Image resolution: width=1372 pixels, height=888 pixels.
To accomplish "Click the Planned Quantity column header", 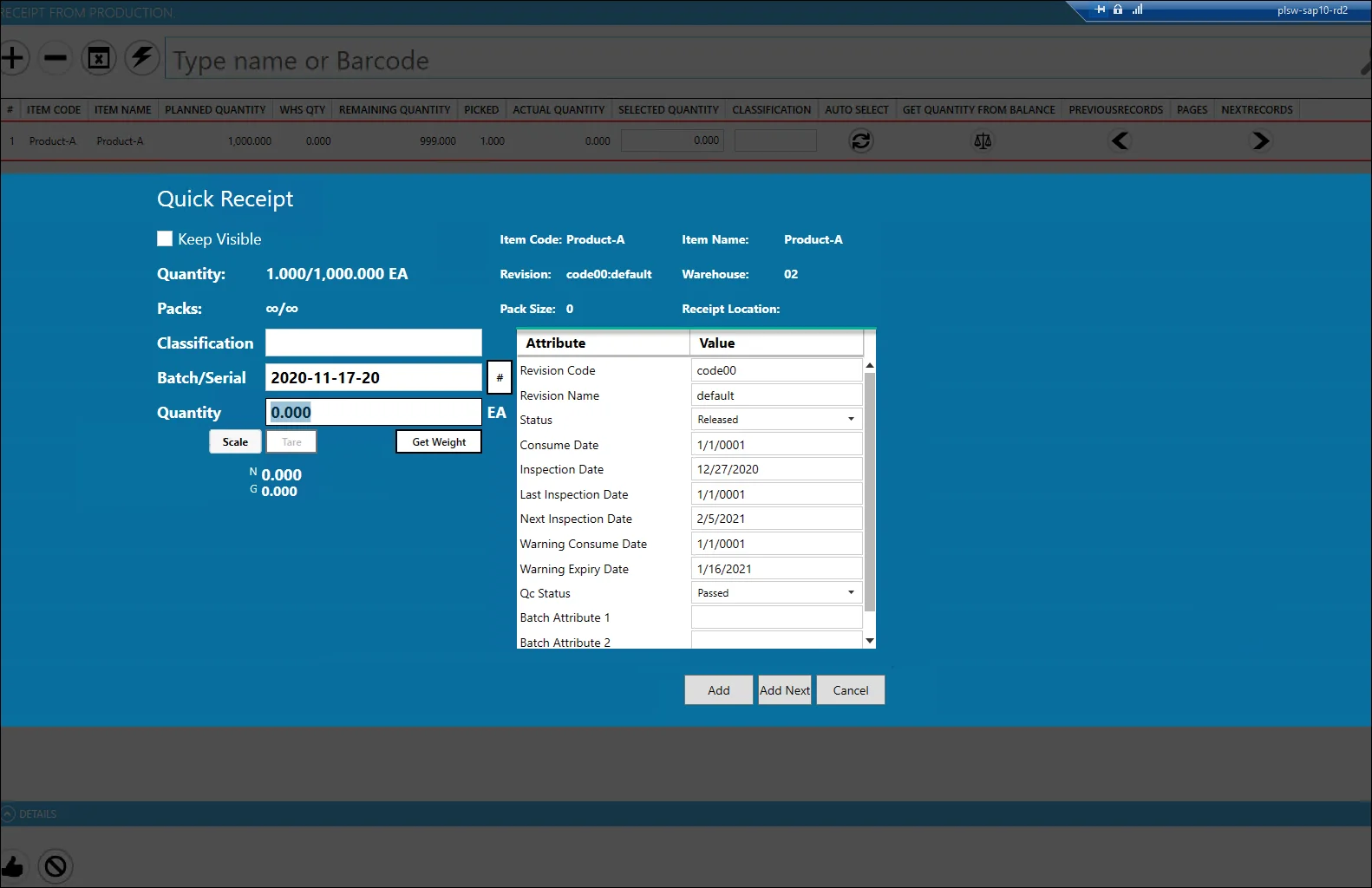I will [x=215, y=110].
